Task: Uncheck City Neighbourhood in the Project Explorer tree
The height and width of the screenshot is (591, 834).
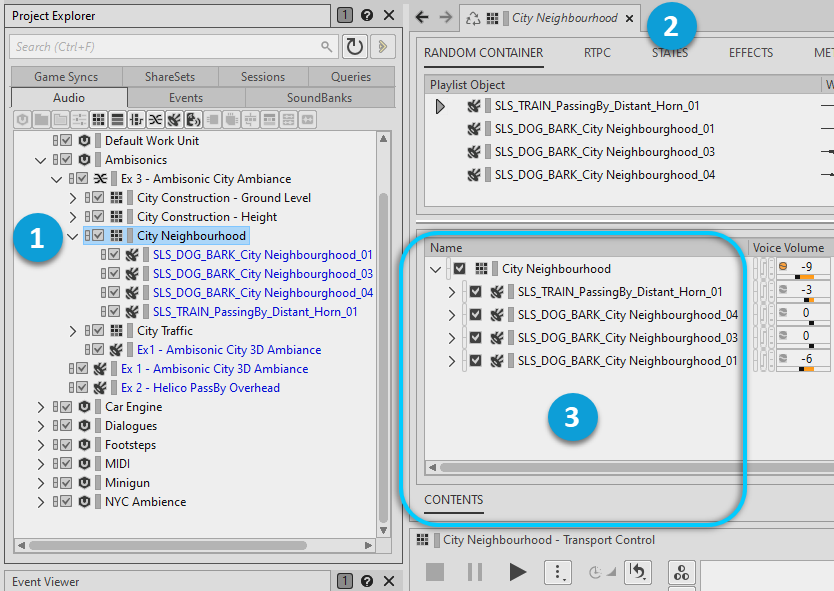Action: [x=98, y=236]
